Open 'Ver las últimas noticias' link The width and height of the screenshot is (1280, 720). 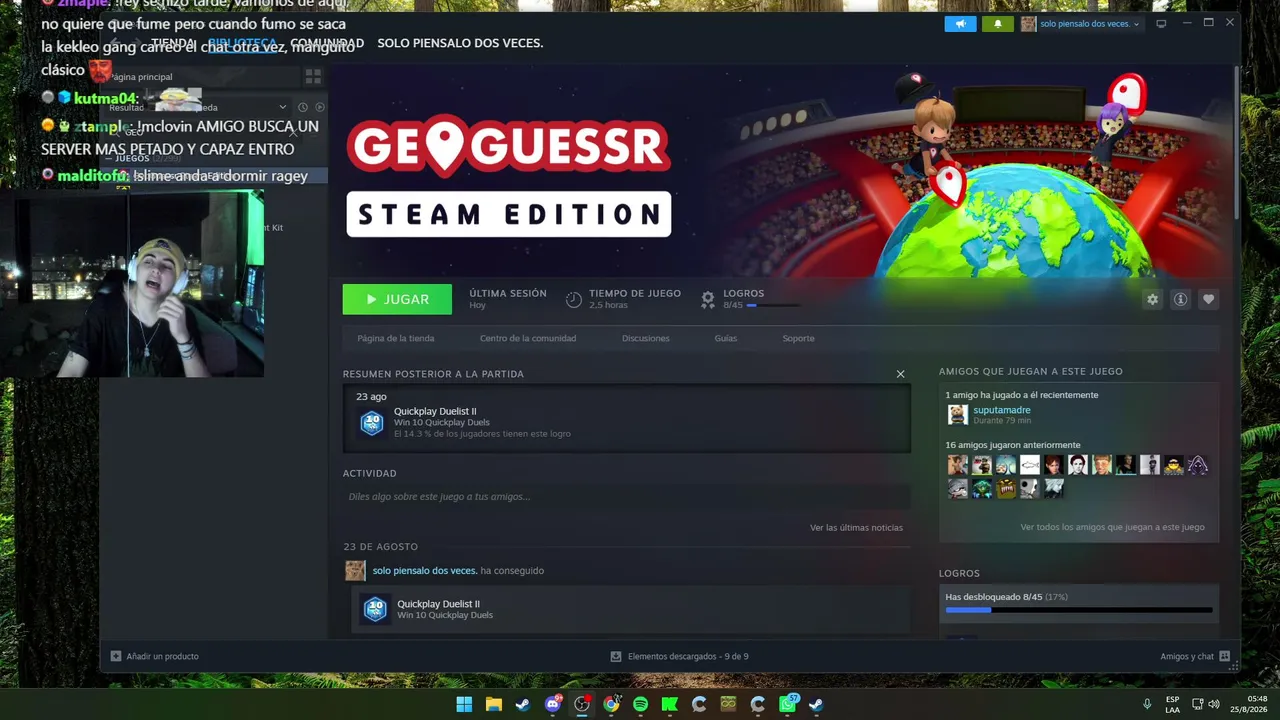pyautogui.click(x=856, y=527)
